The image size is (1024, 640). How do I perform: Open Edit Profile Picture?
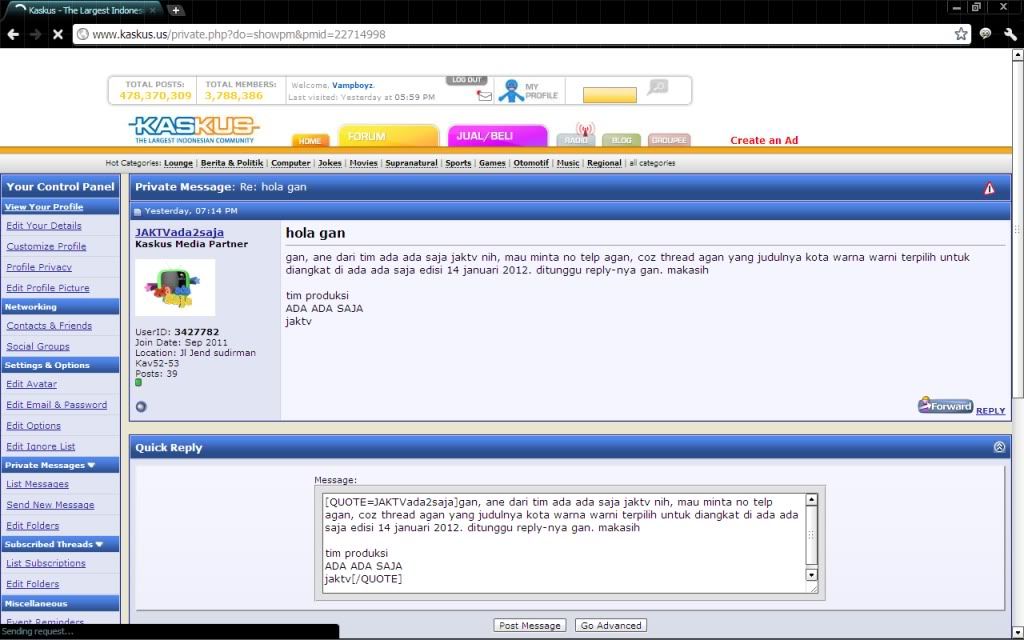[x=48, y=288]
